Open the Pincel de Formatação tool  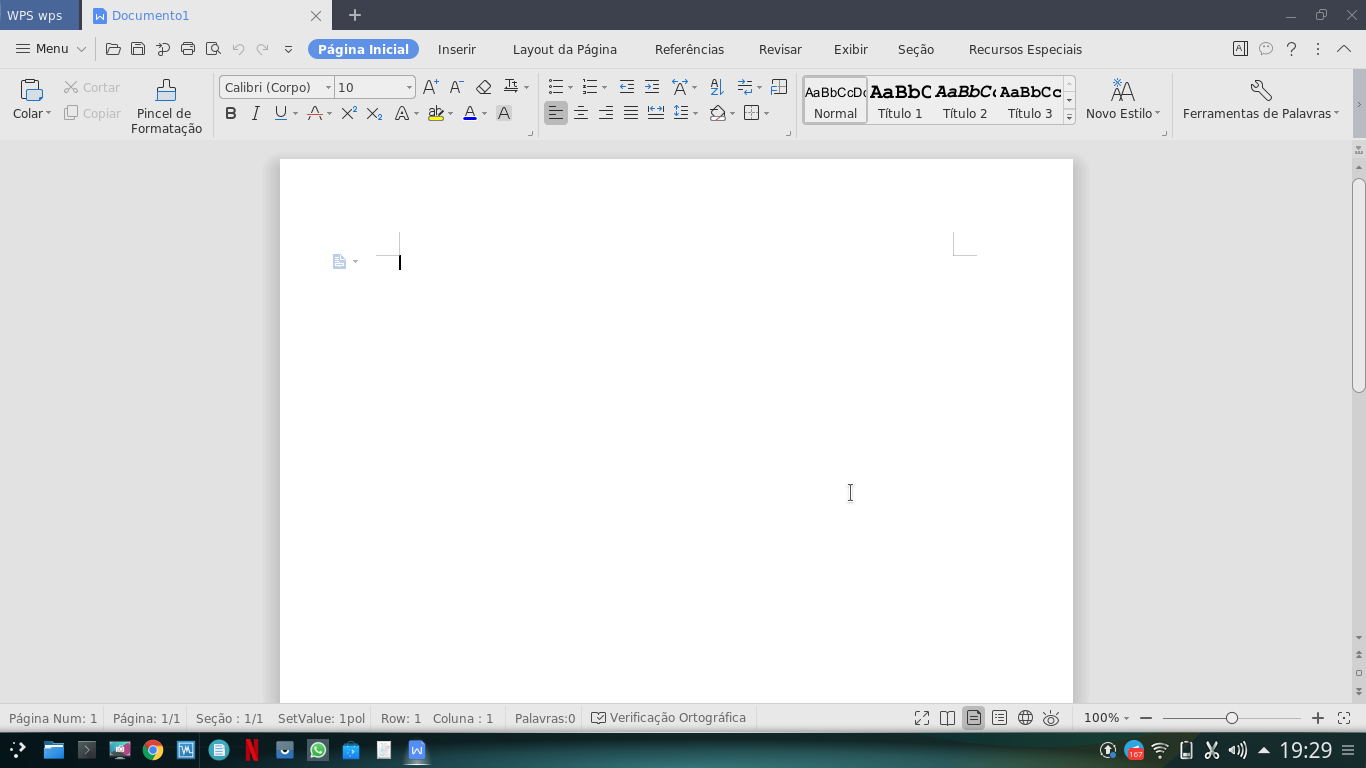click(x=166, y=106)
